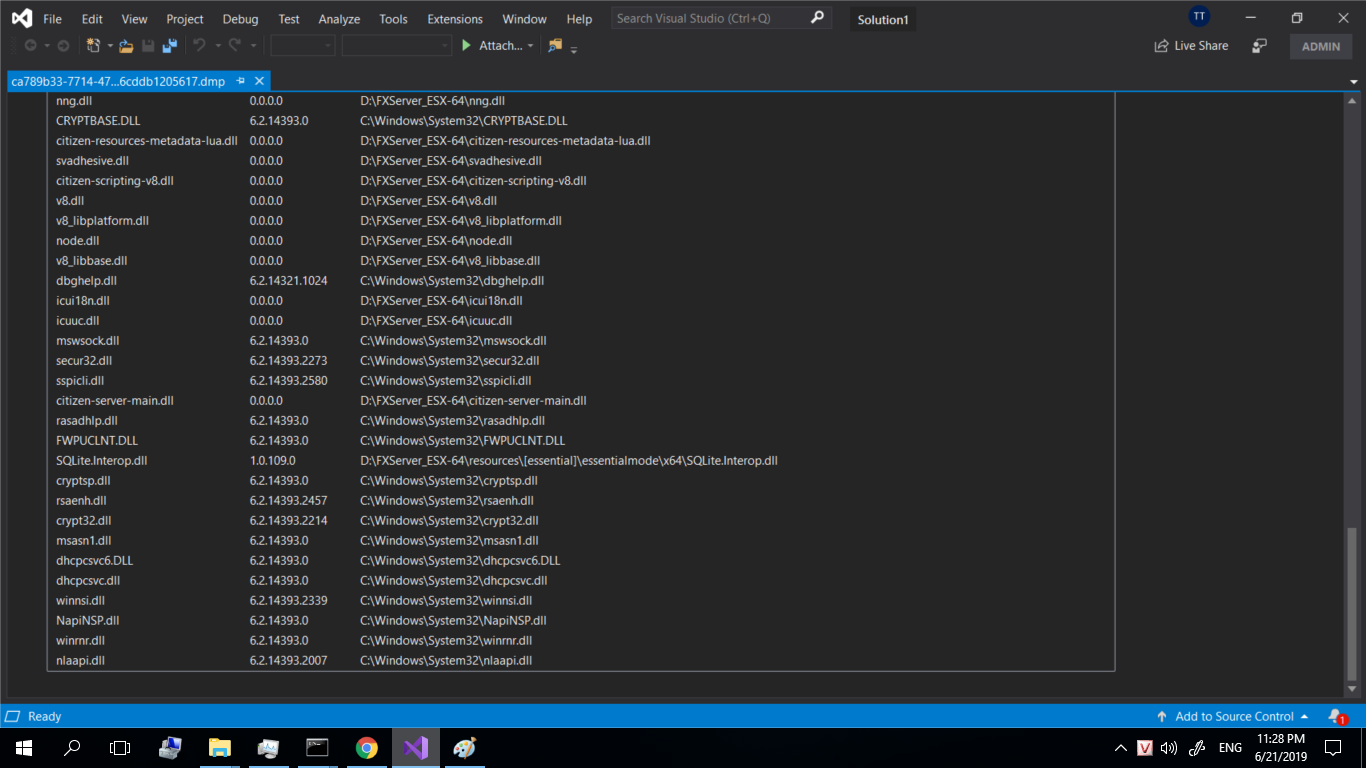
Task: Navigate backward with the toolbar arrow
Action: [x=30, y=46]
